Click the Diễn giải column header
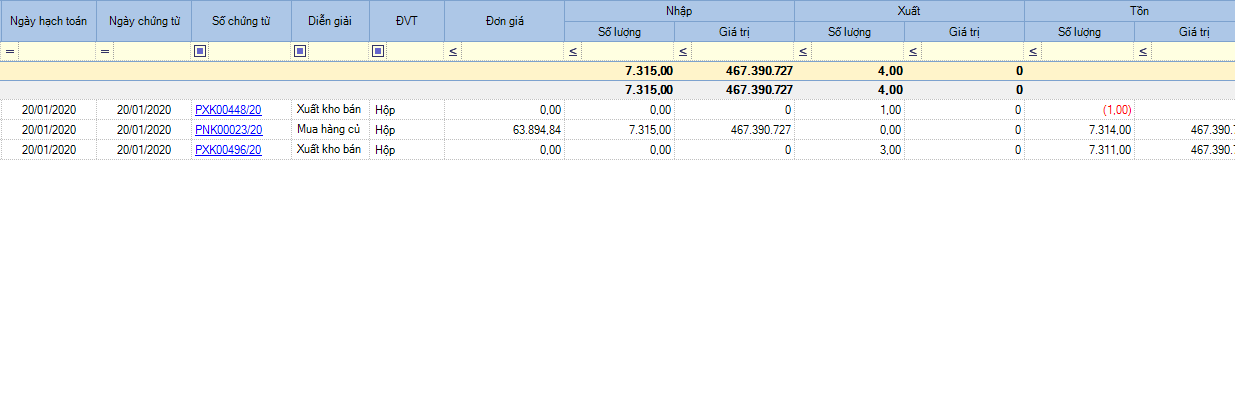This screenshot has height=416, width=1235. click(330, 21)
